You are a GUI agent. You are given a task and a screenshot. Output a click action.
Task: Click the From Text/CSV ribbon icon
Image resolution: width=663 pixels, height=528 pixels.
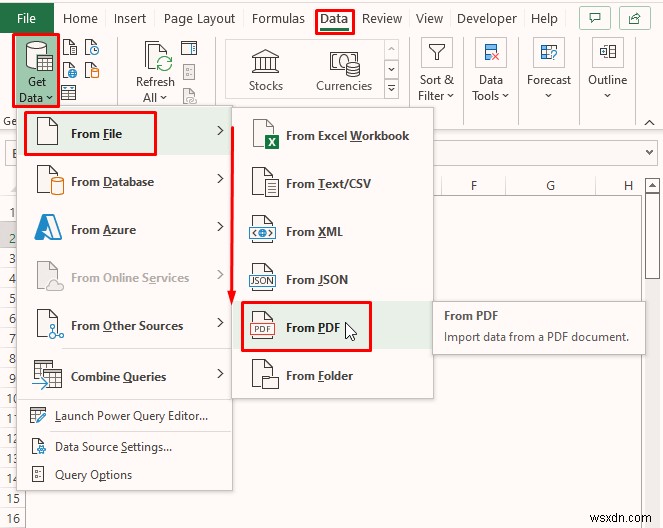pos(70,48)
